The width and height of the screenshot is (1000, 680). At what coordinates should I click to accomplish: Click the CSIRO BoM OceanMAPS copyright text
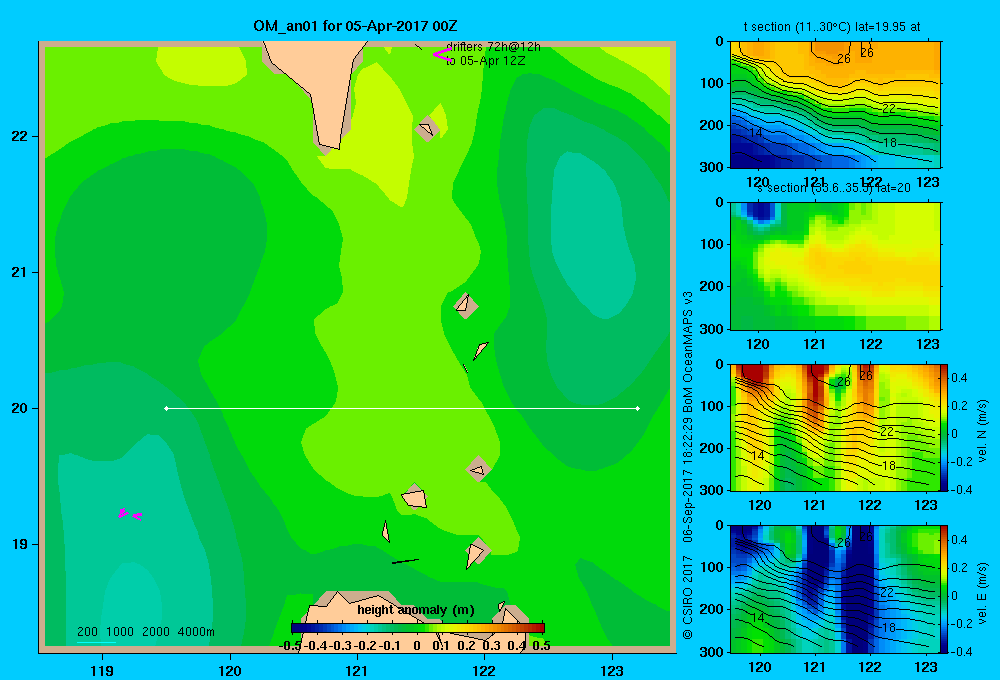click(x=688, y=465)
